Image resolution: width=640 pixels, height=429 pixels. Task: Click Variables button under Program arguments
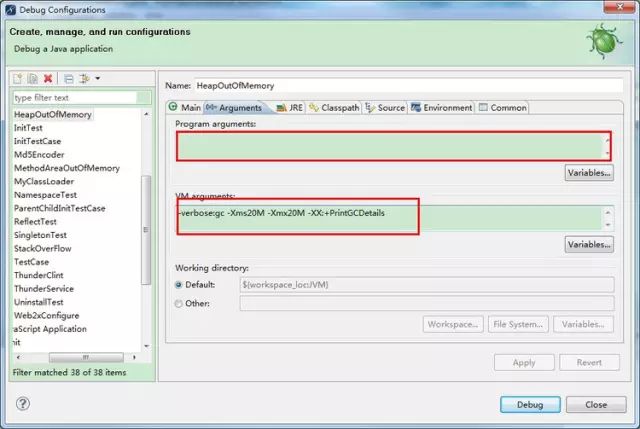(589, 173)
